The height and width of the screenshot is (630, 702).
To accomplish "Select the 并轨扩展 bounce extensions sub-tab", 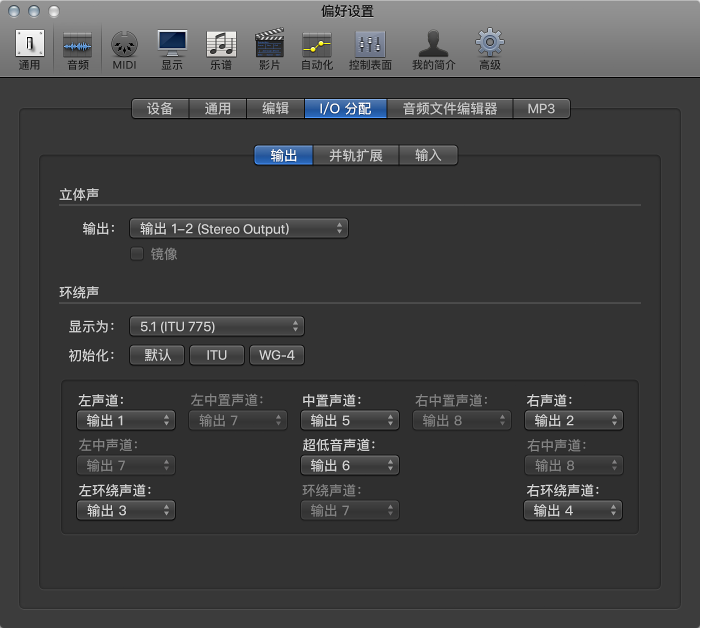I will 356,155.
